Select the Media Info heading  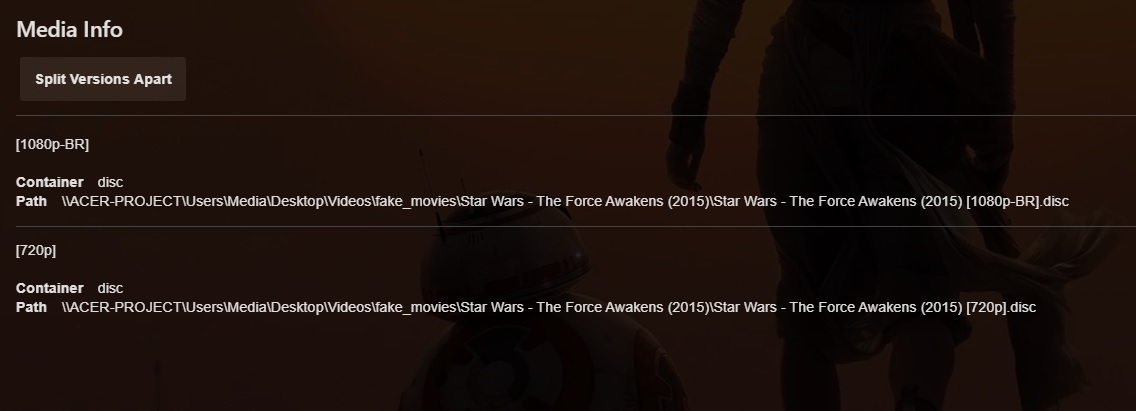70,30
